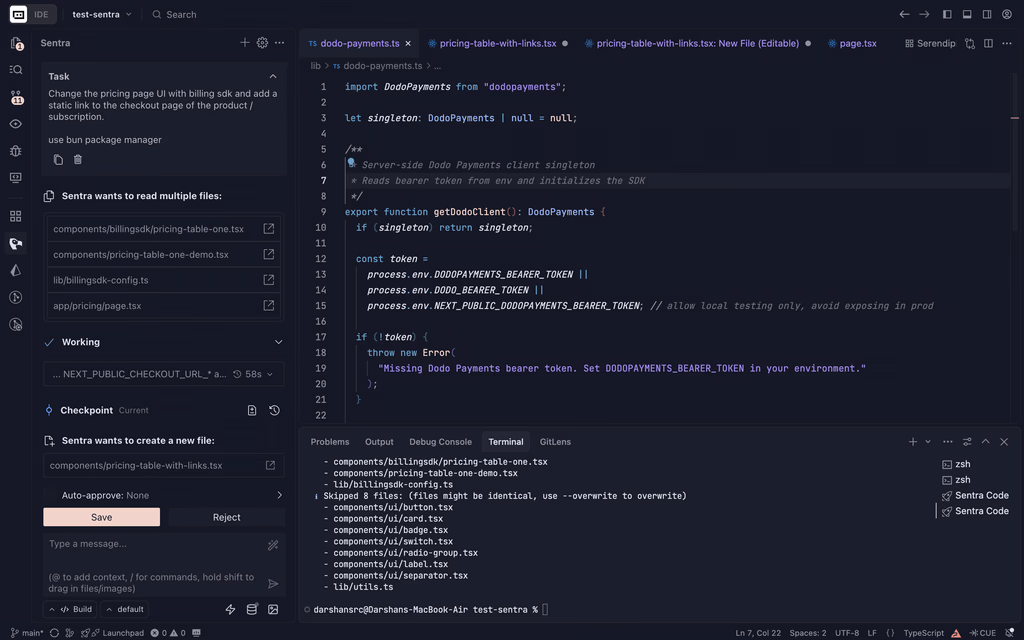This screenshot has width=1024, height=640.
Task: Open pricing-table-one.tsx via its external link icon
Action: pyautogui.click(x=269, y=229)
